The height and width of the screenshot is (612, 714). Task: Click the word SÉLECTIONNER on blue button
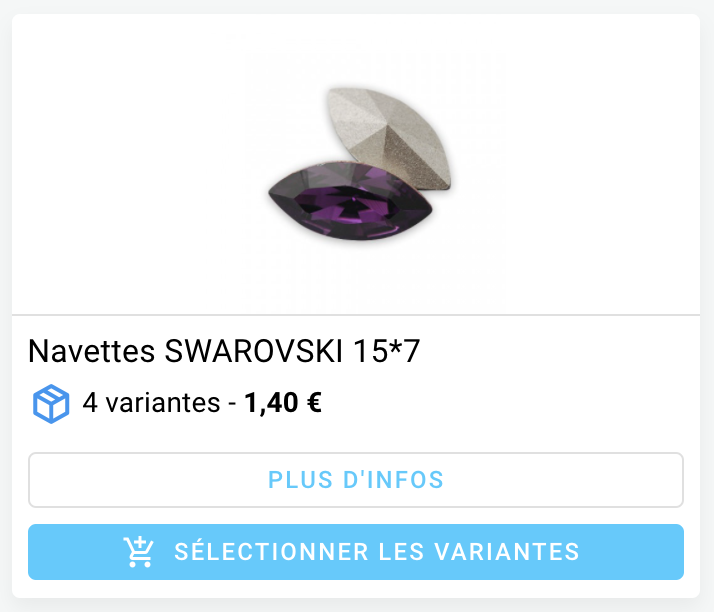click(x=271, y=551)
